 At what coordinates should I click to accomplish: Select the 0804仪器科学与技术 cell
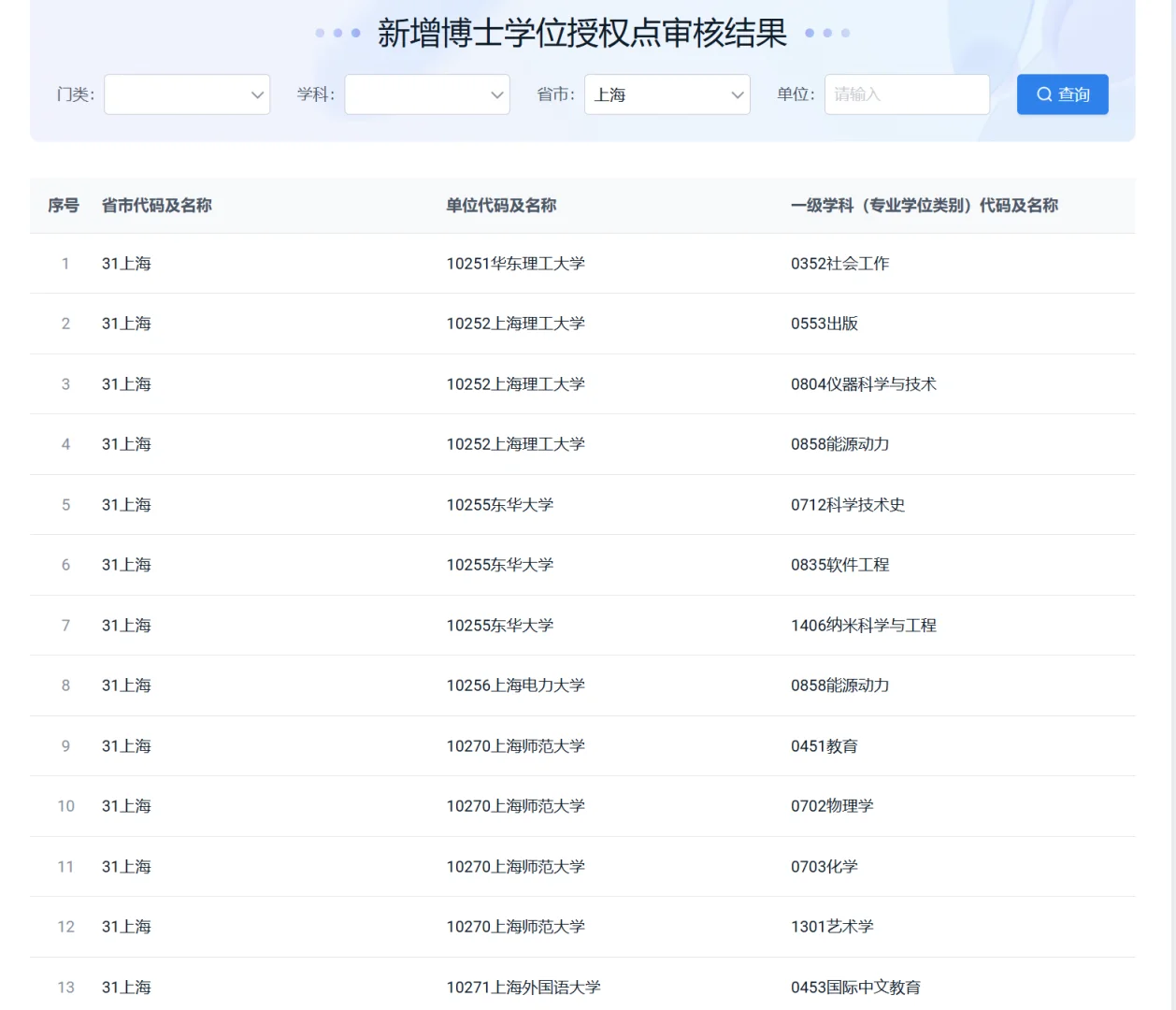[x=864, y=384]
